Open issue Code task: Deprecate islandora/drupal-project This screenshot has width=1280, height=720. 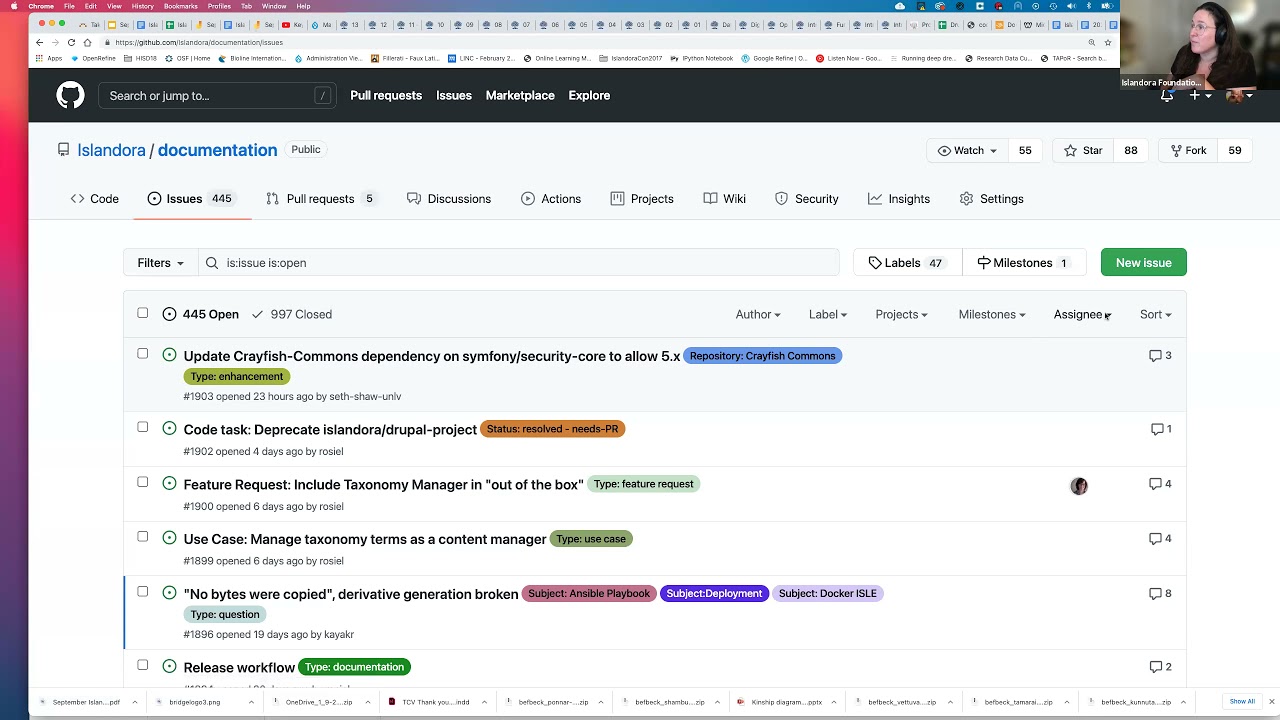[330, 429]
